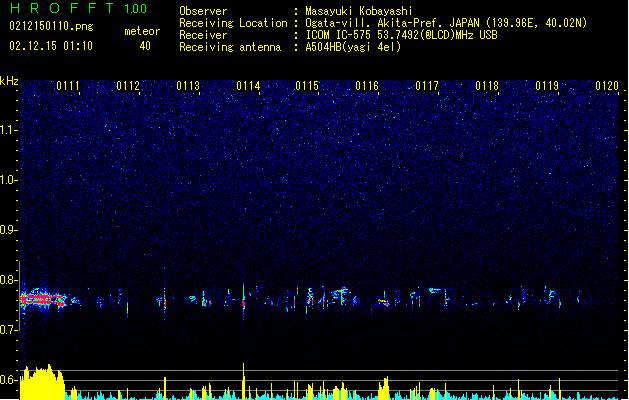Screen dimensions: 629x400
Task: Click the Observer label
Action: (x=203, y=11)
